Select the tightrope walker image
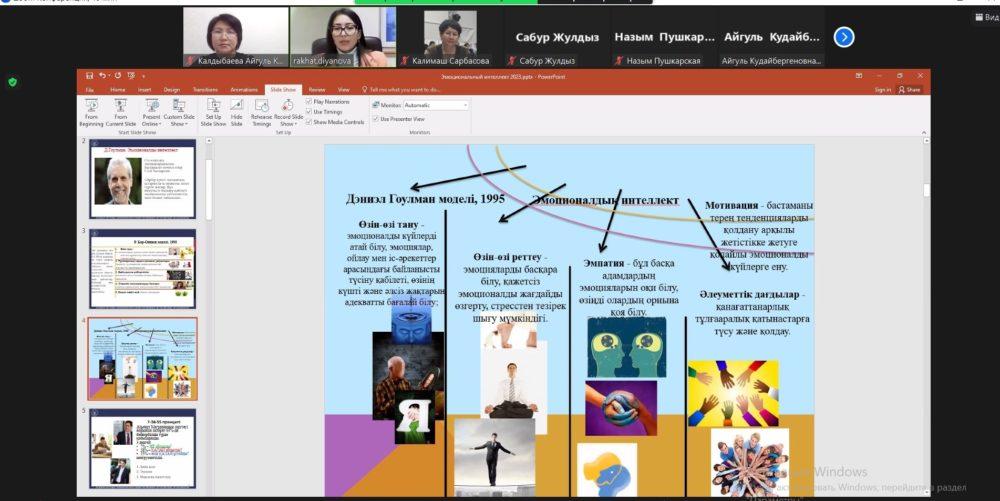The image size is (1000, 501). tap(494, 458)
